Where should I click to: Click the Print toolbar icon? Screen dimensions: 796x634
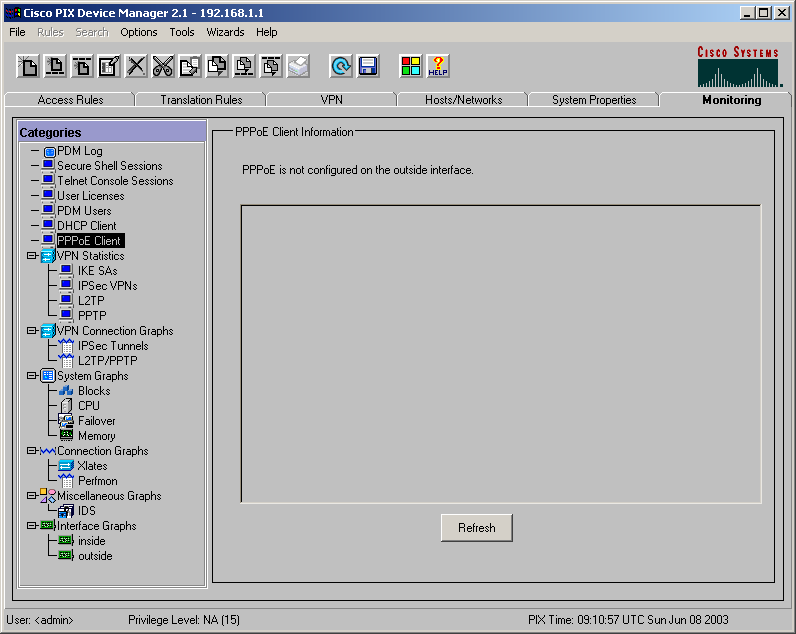coord(298,66)
